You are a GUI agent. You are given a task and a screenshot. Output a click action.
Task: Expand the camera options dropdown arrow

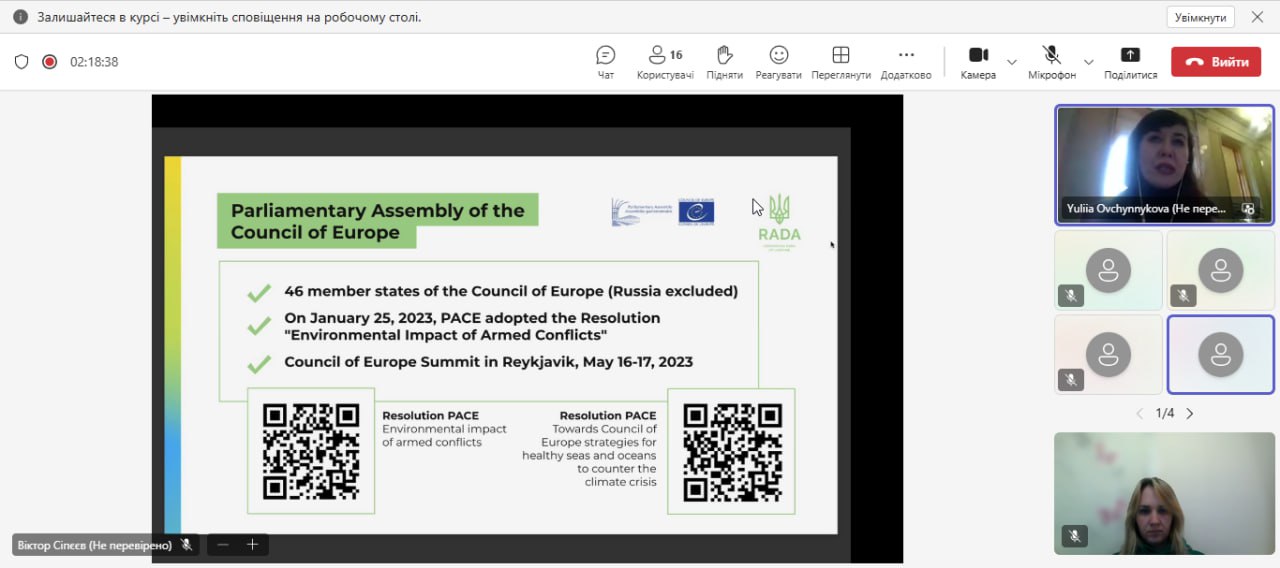coord(1011,62)
